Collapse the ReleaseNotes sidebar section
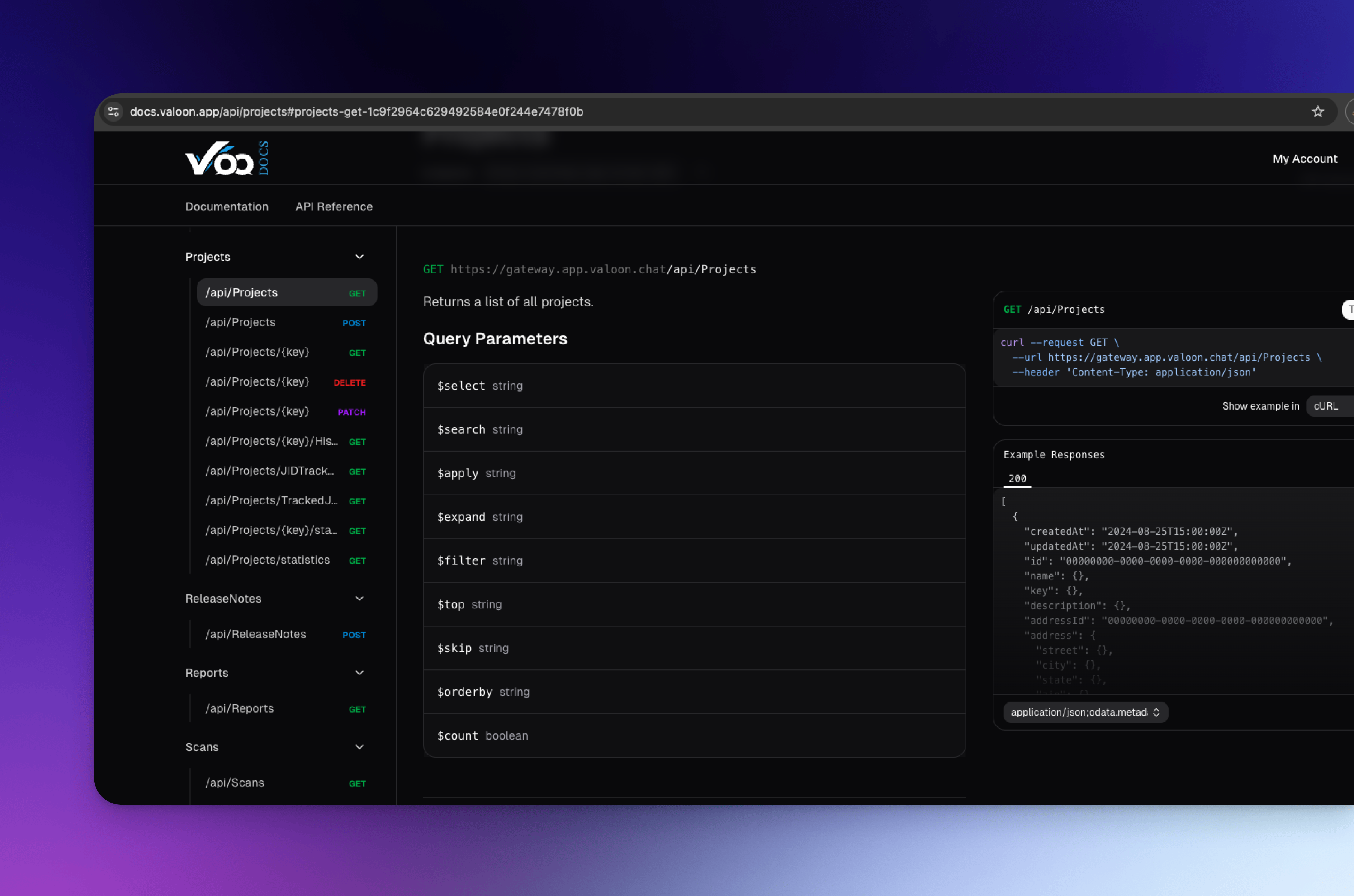The image size is (1354, 896). [359, 599]
